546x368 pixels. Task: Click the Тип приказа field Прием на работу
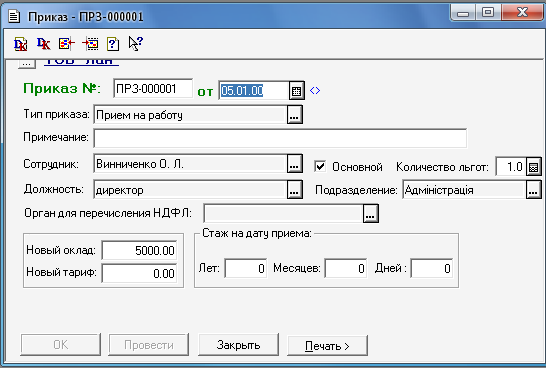[x=190, y=115]
